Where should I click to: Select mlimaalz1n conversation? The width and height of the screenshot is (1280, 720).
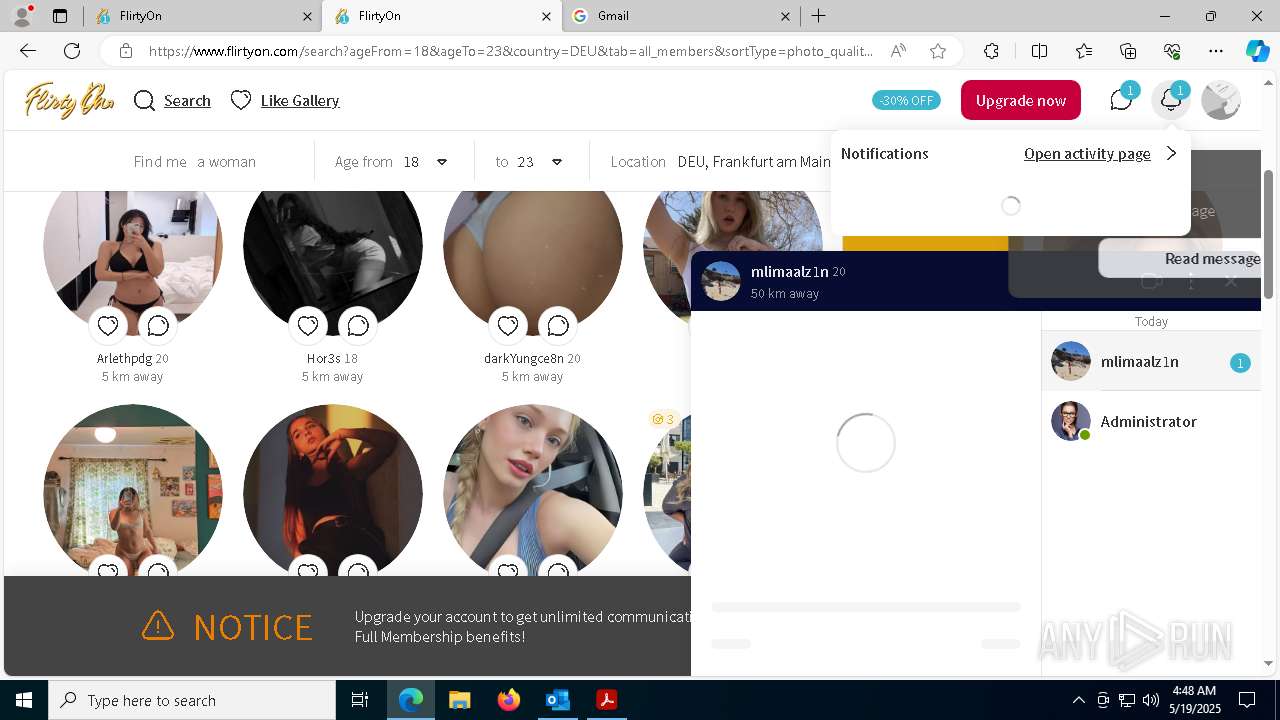[x=1150, y=362]
